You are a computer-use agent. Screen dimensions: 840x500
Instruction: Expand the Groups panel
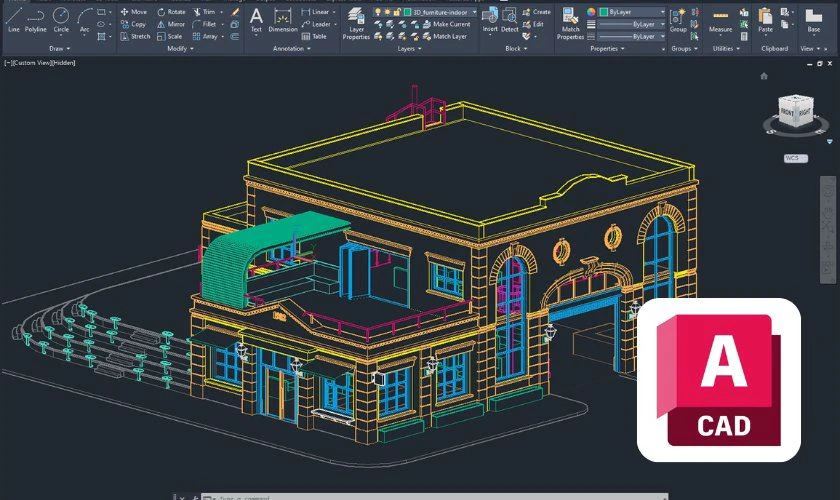point(685,49)
